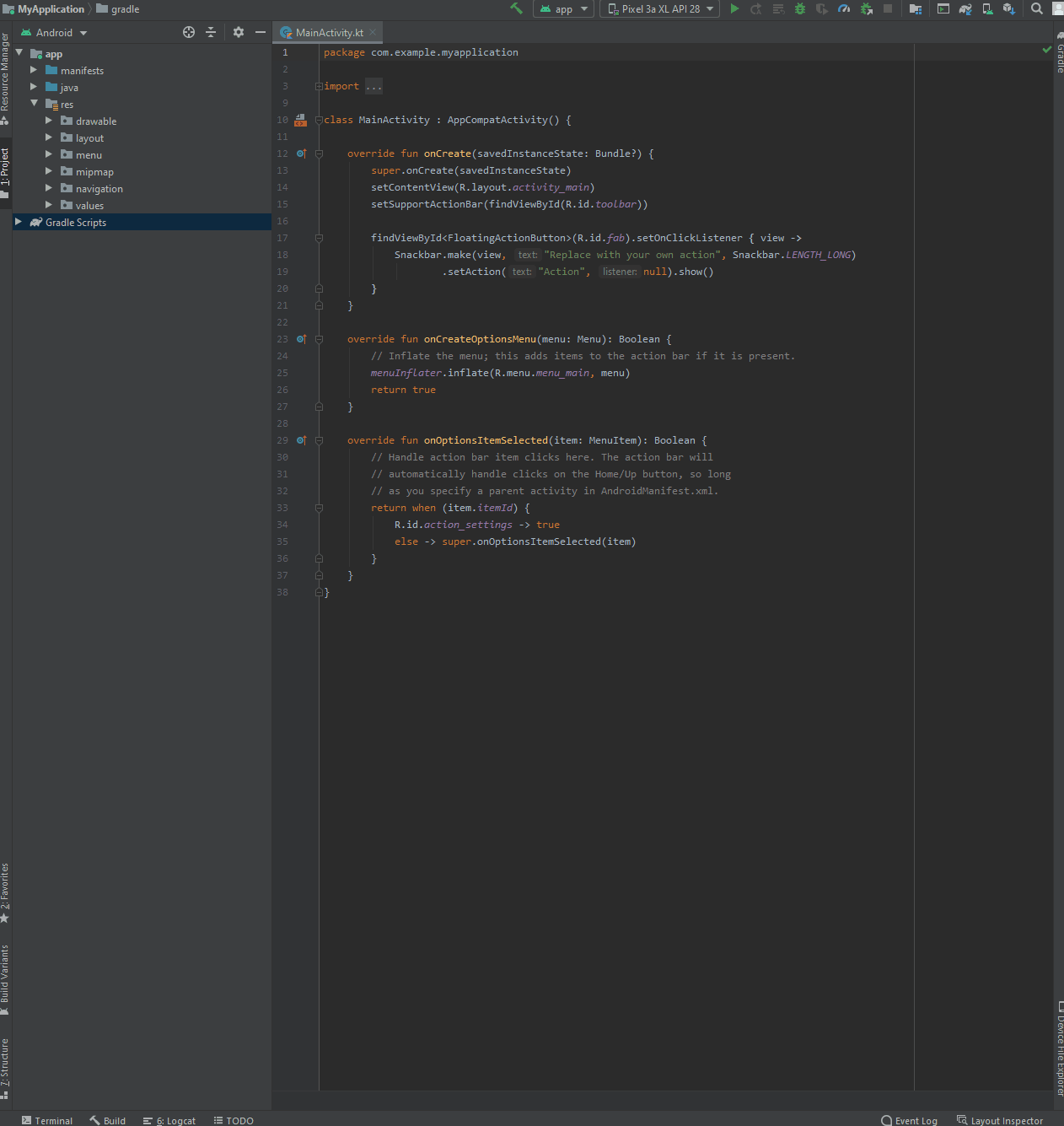Open the Logcat tool window tab

(169, 1120)
